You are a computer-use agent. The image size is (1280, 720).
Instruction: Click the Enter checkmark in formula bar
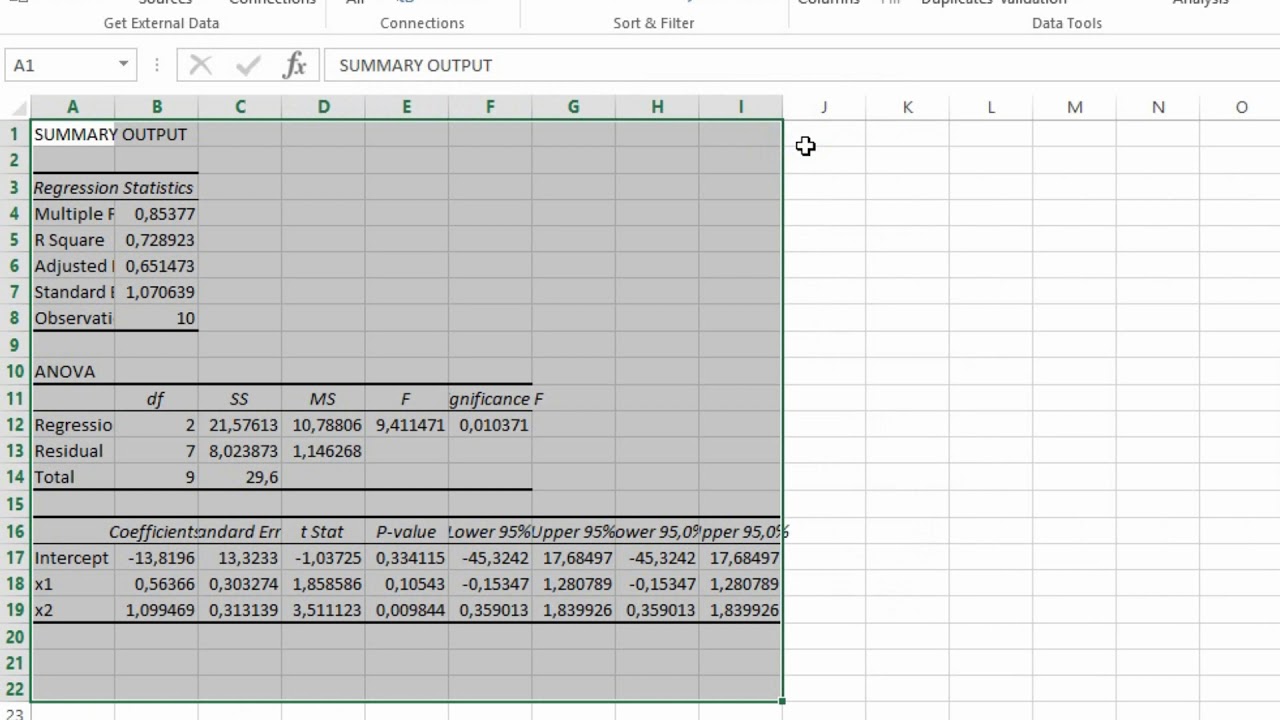(247, 66)
